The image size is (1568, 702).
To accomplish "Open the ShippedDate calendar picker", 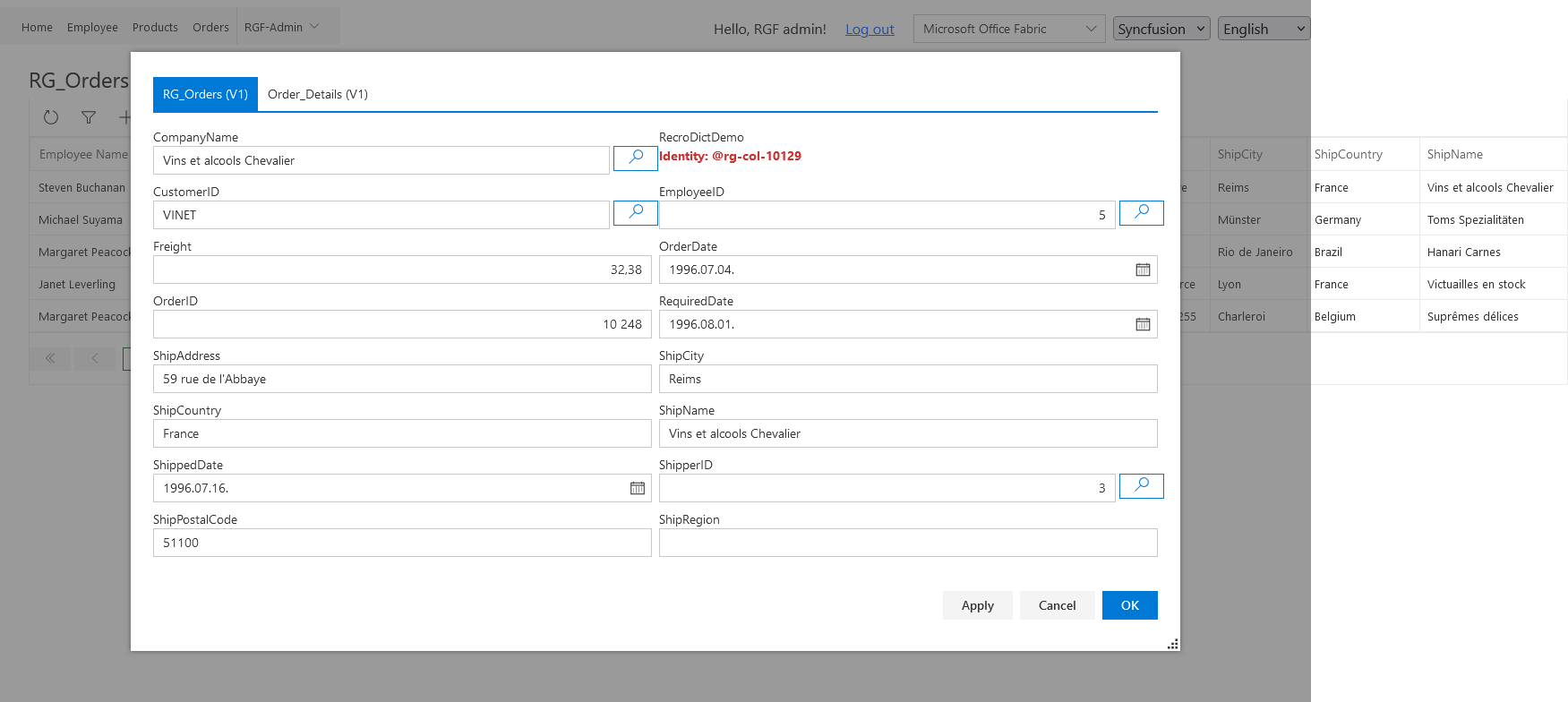I will pos(637,488).
